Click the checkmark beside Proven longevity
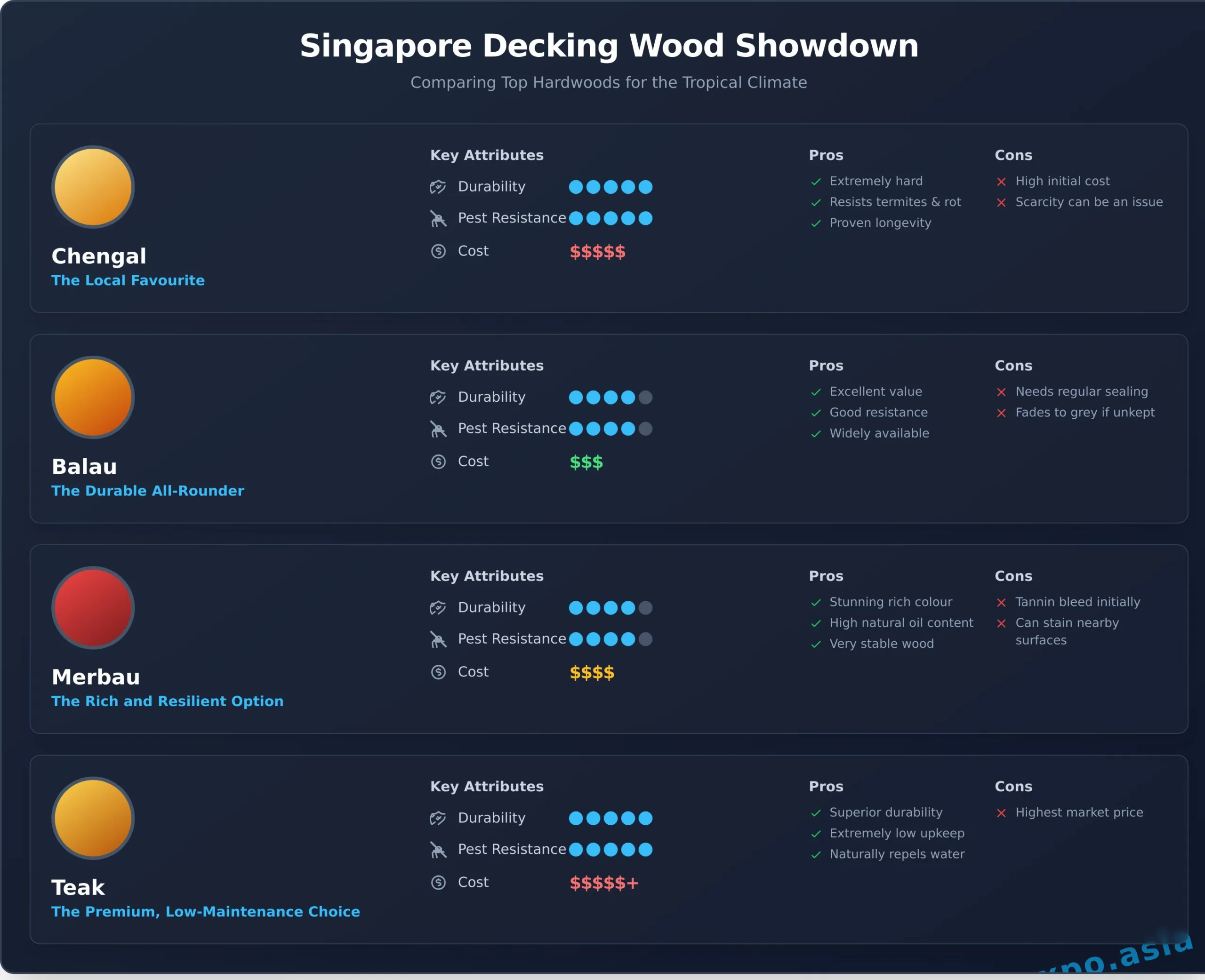The image size is (1205, 980). tap(816, 223)
